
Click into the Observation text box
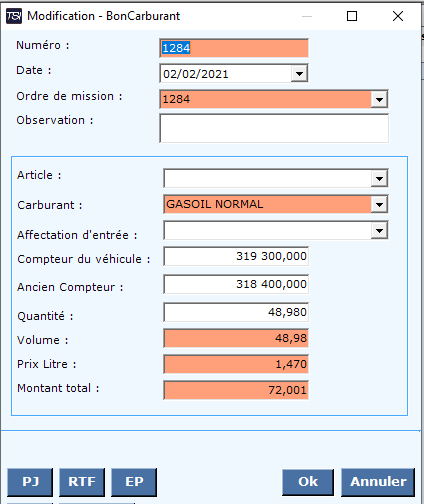click(x=274, y=128)
